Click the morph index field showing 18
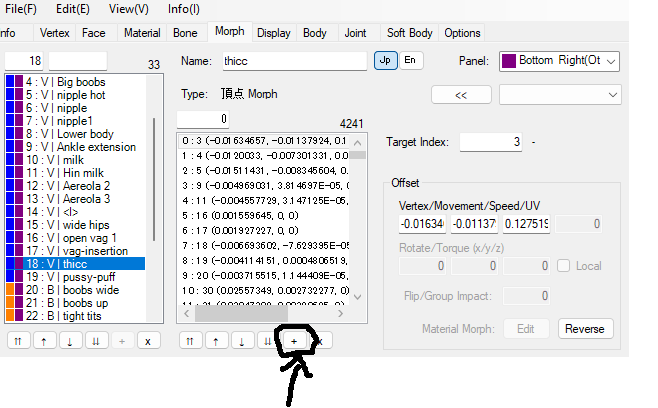This screenshot has width=658, height=408. (x=24, y=61)
